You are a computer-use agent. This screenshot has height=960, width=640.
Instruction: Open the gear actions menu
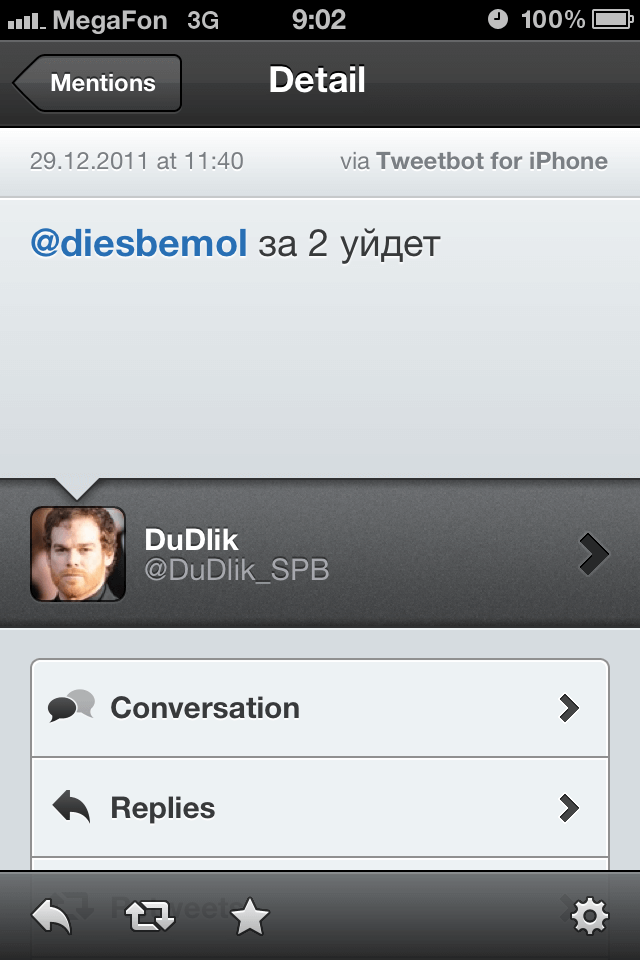point(589,917)
